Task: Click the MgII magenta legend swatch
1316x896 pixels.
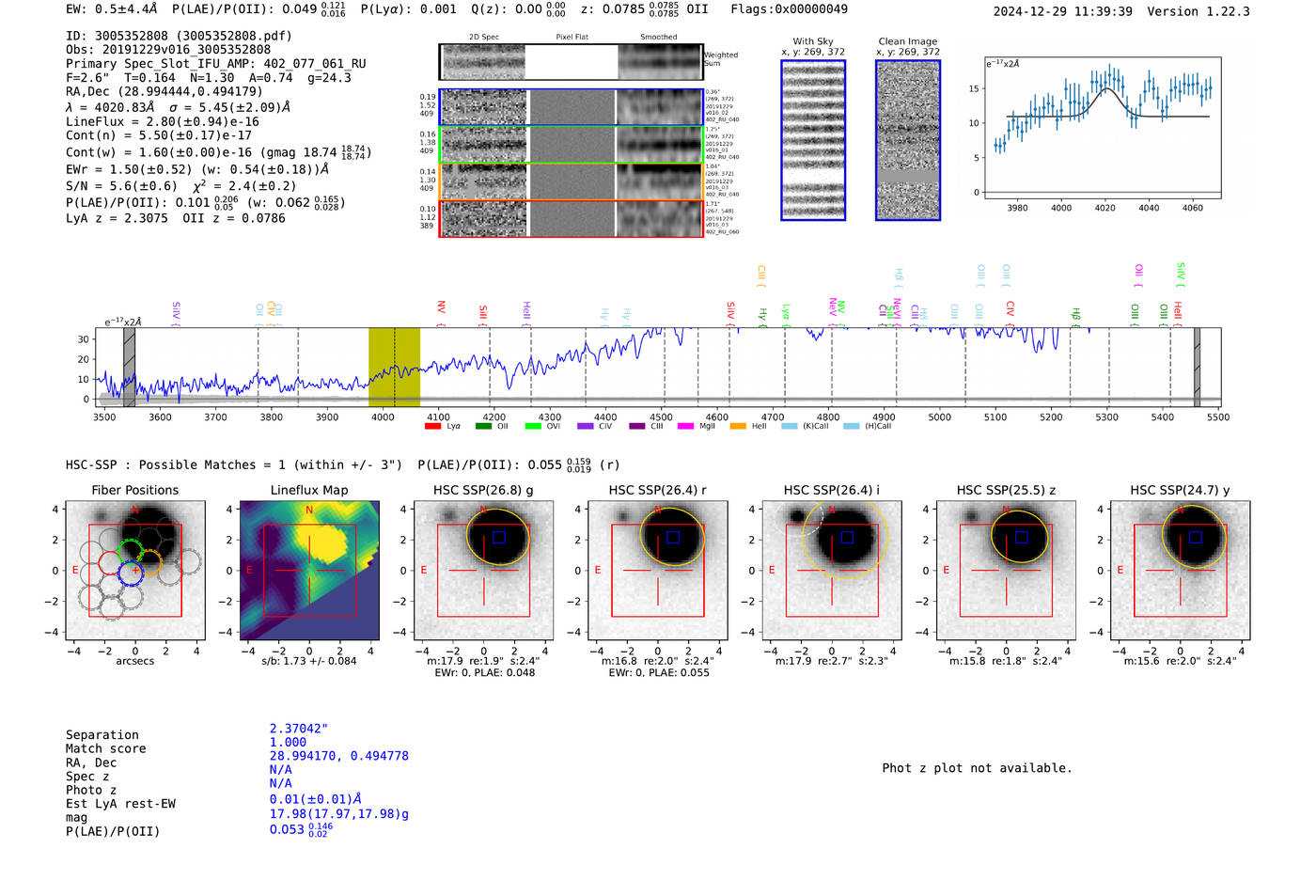Action: point(685,427)
